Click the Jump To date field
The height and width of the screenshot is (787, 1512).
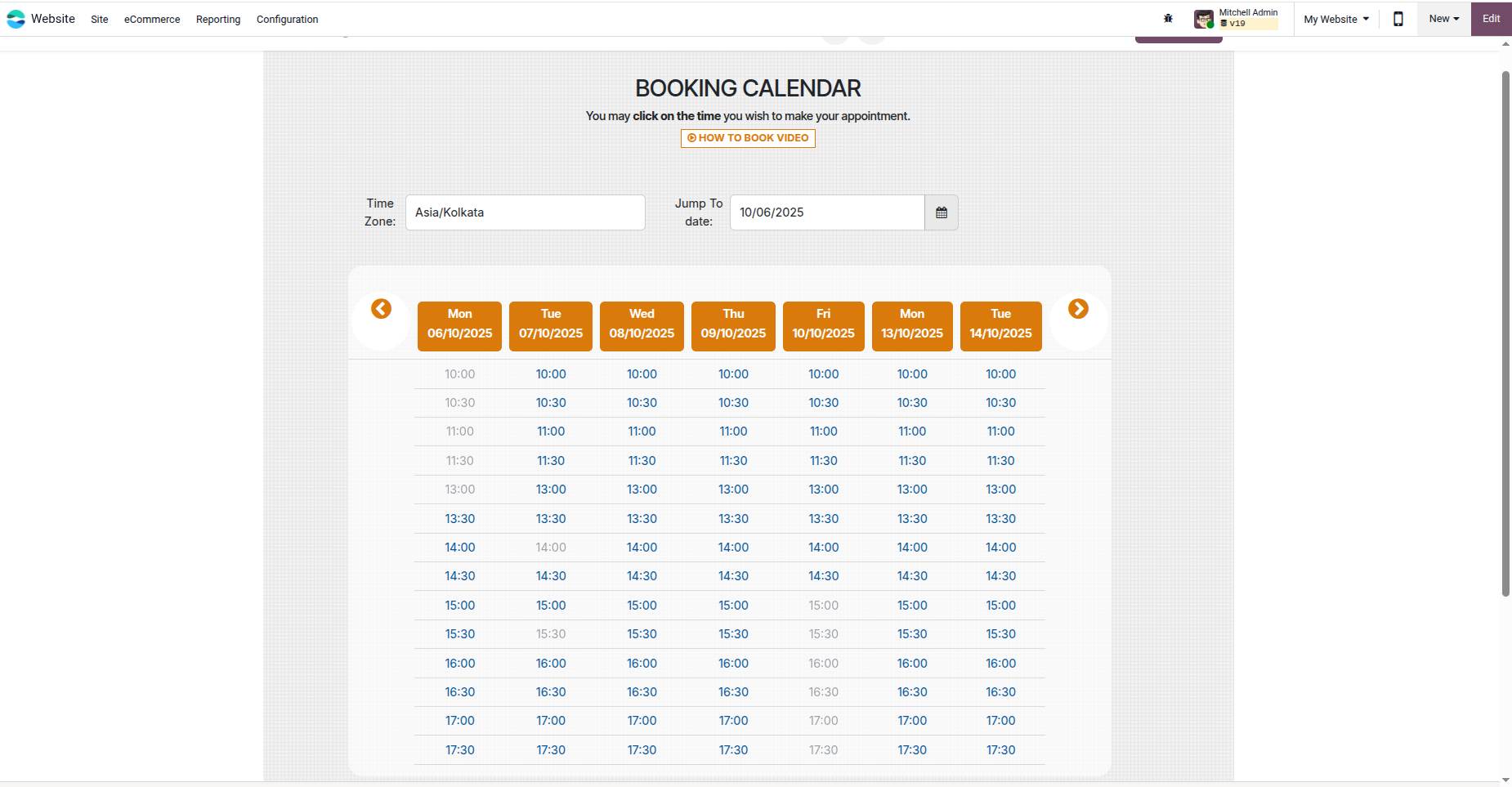click(827, 212)
